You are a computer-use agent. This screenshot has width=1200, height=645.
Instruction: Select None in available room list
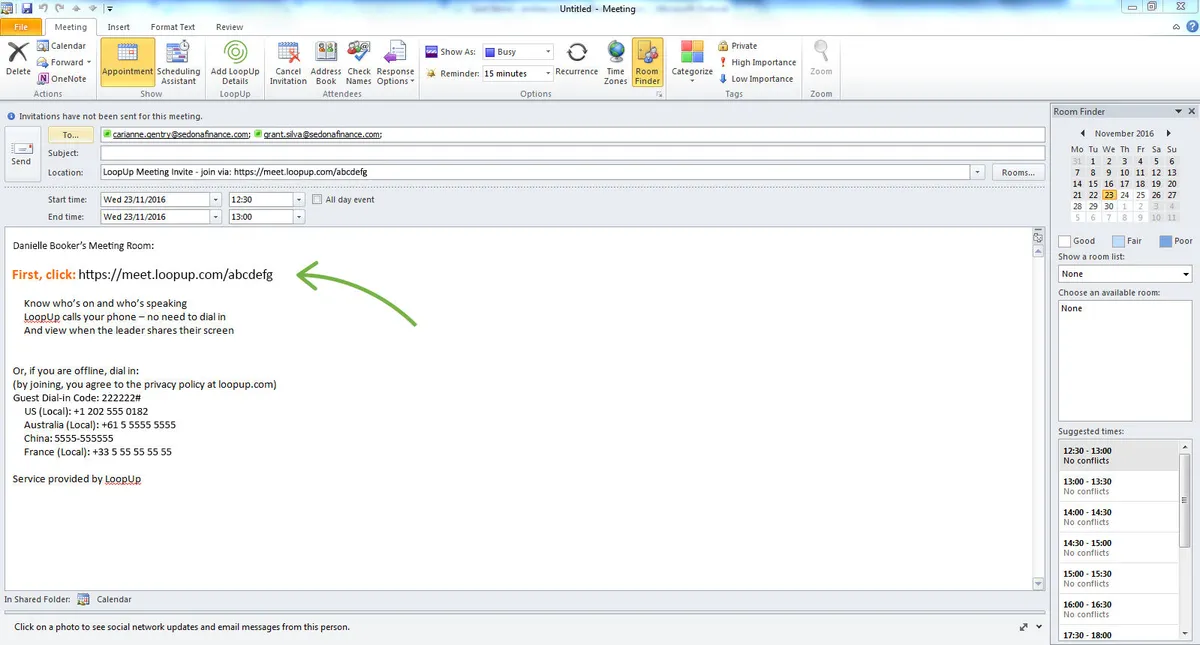click(x=1072, y=309)
